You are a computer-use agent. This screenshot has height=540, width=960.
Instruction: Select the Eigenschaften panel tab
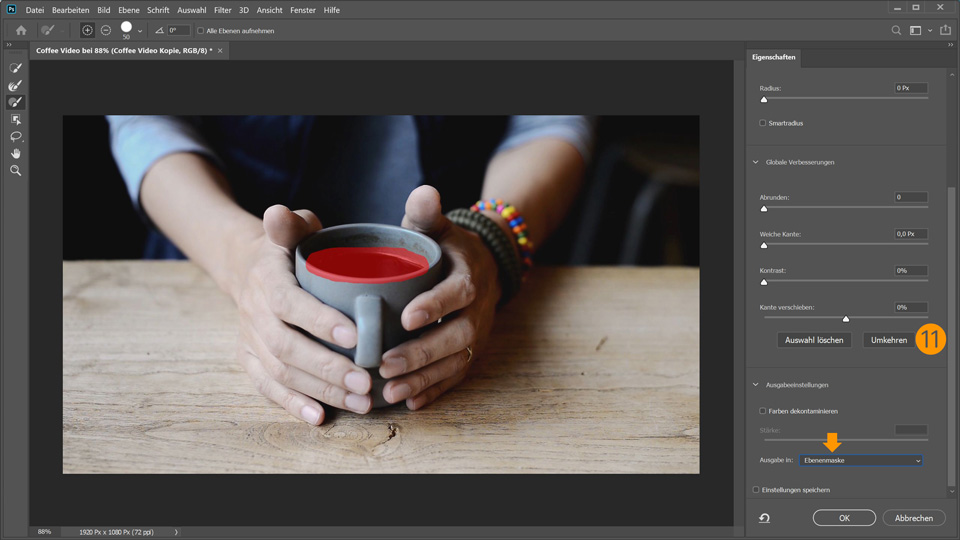773,57
